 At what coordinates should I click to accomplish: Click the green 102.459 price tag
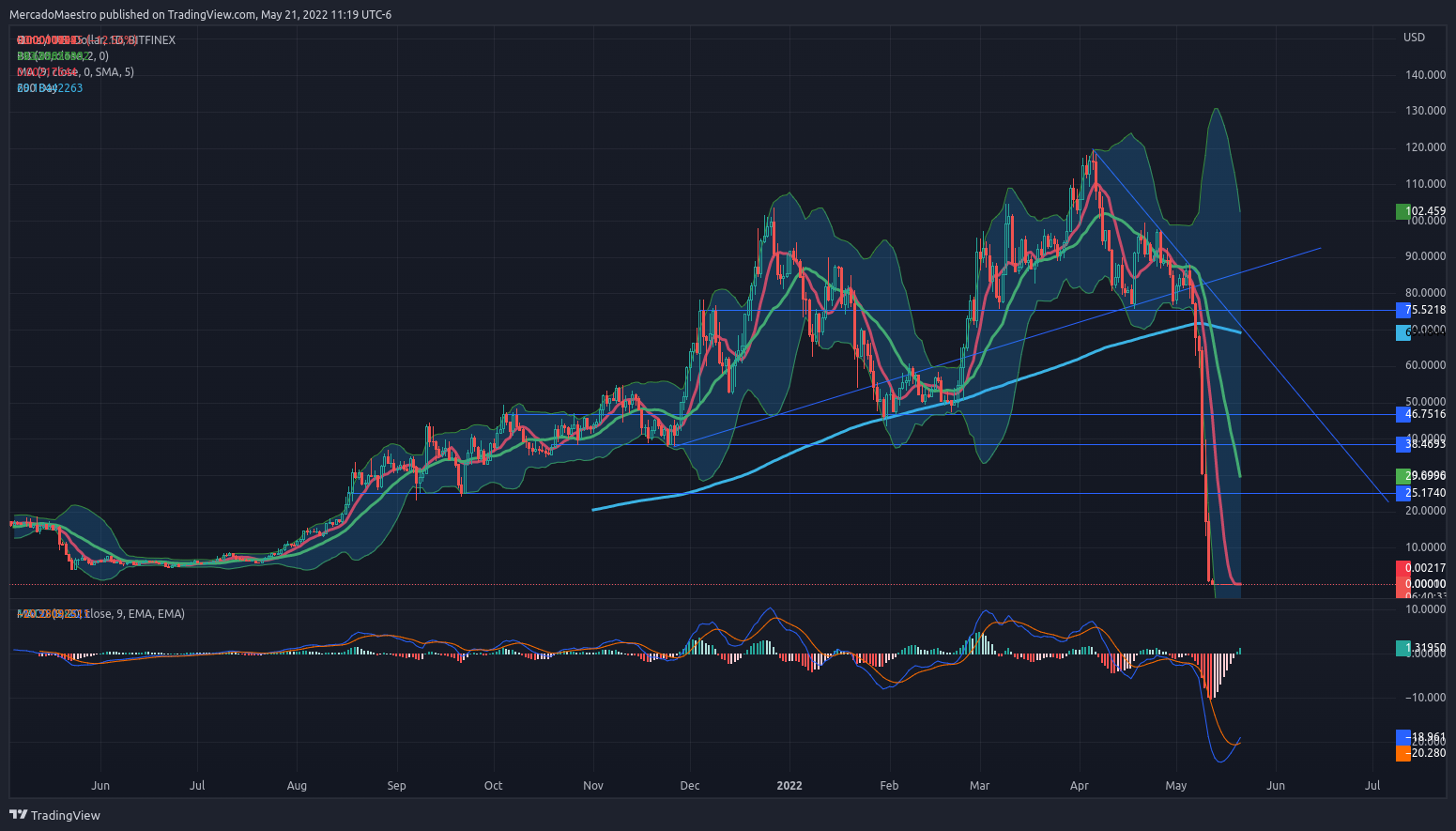[x=1420, y=211]
